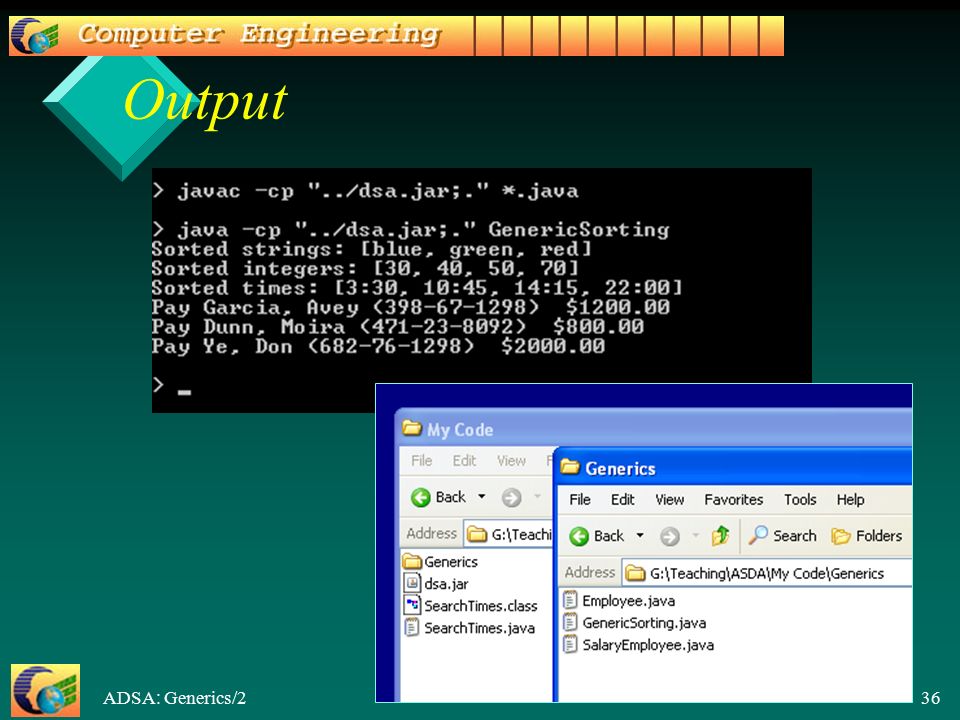Click the Pay Garcia, Avey output line
The image size is (960, 720).
411,307
